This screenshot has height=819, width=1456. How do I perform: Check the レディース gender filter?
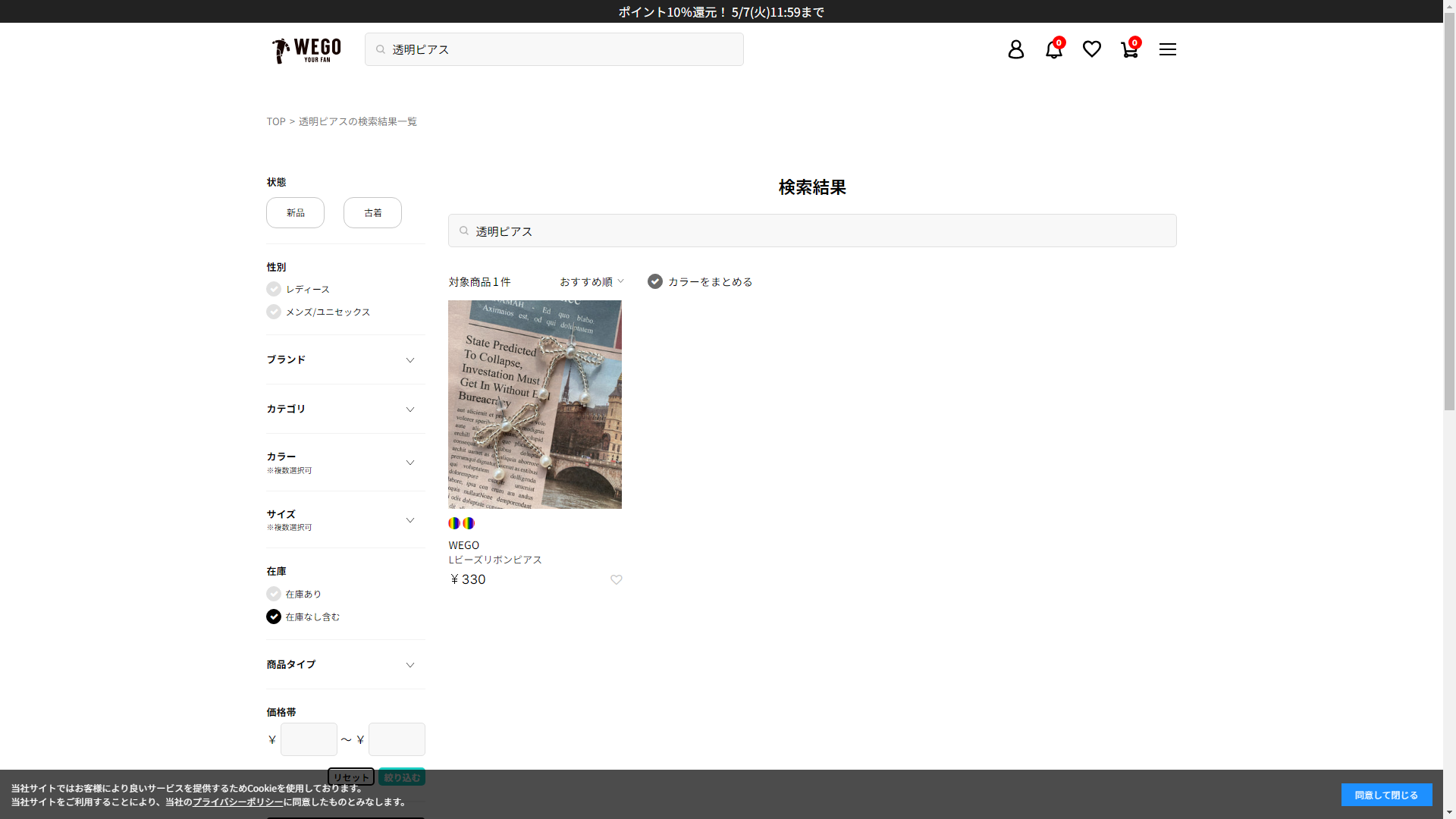click(x=274, y=289)
